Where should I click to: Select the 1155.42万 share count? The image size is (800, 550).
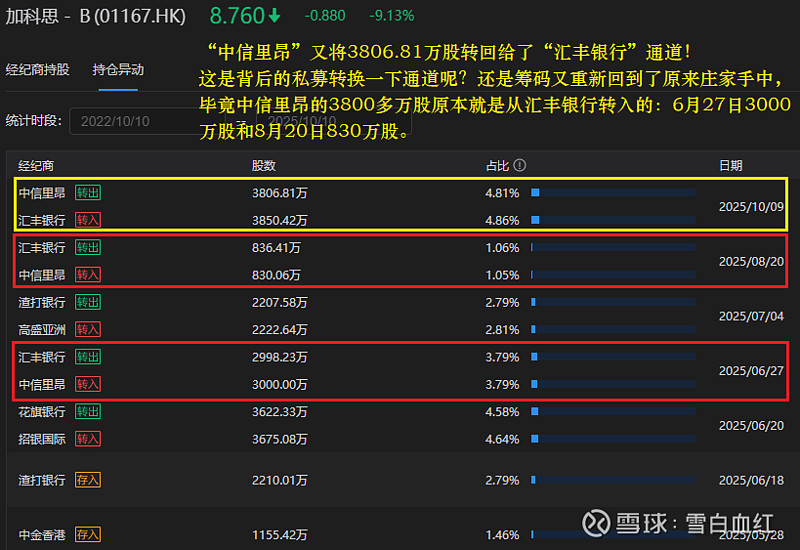280,535
